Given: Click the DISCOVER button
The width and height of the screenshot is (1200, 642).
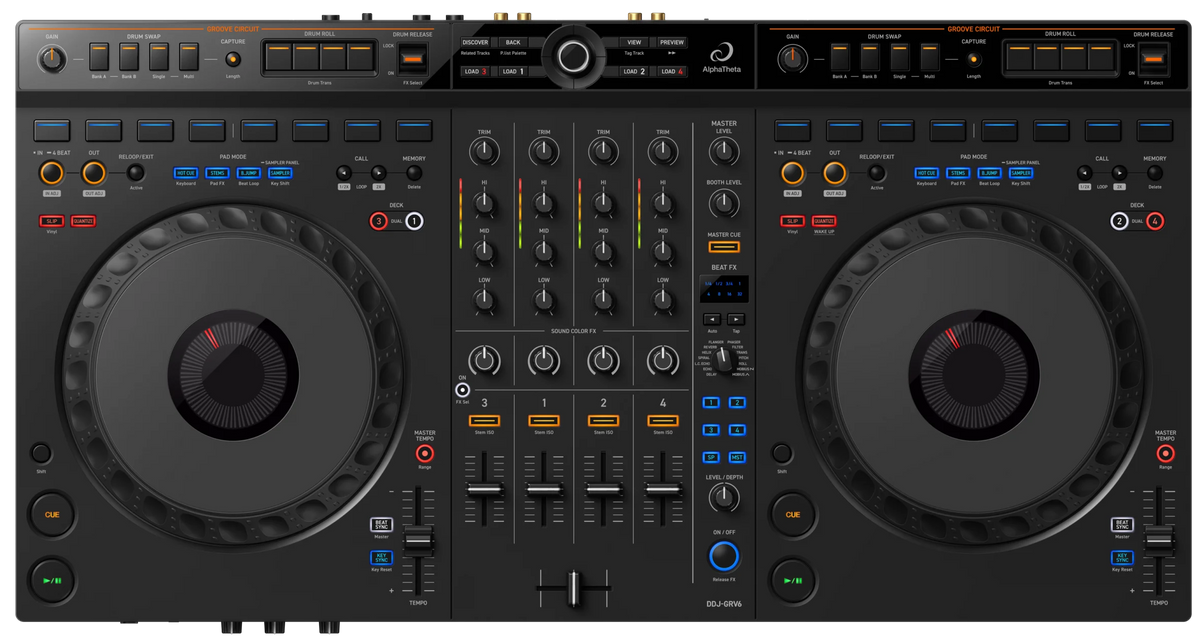Looking at the screenshot, I should click(x=476, y=43).
